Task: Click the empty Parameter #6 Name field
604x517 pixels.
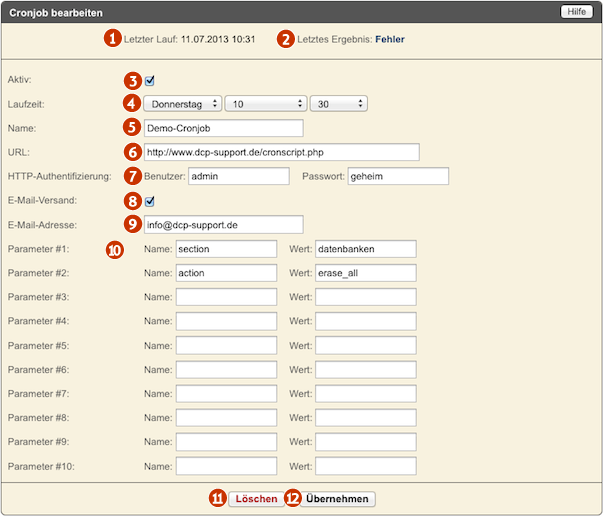Action: tap(226, 369)
